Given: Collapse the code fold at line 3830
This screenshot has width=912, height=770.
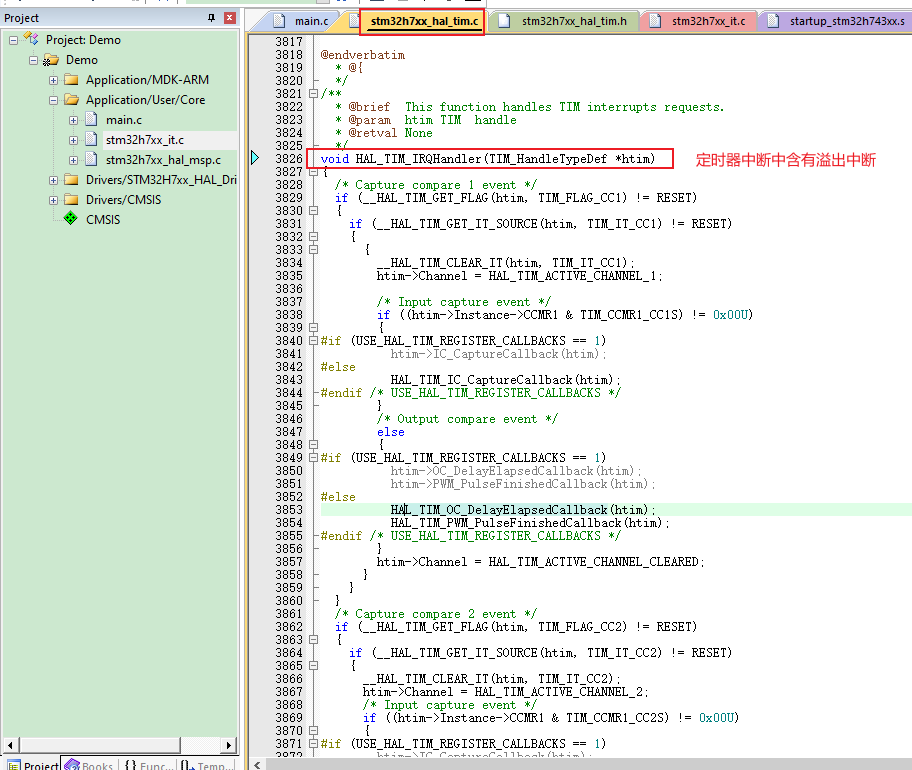Looking at the screenshot, I should tap(314, 211).
